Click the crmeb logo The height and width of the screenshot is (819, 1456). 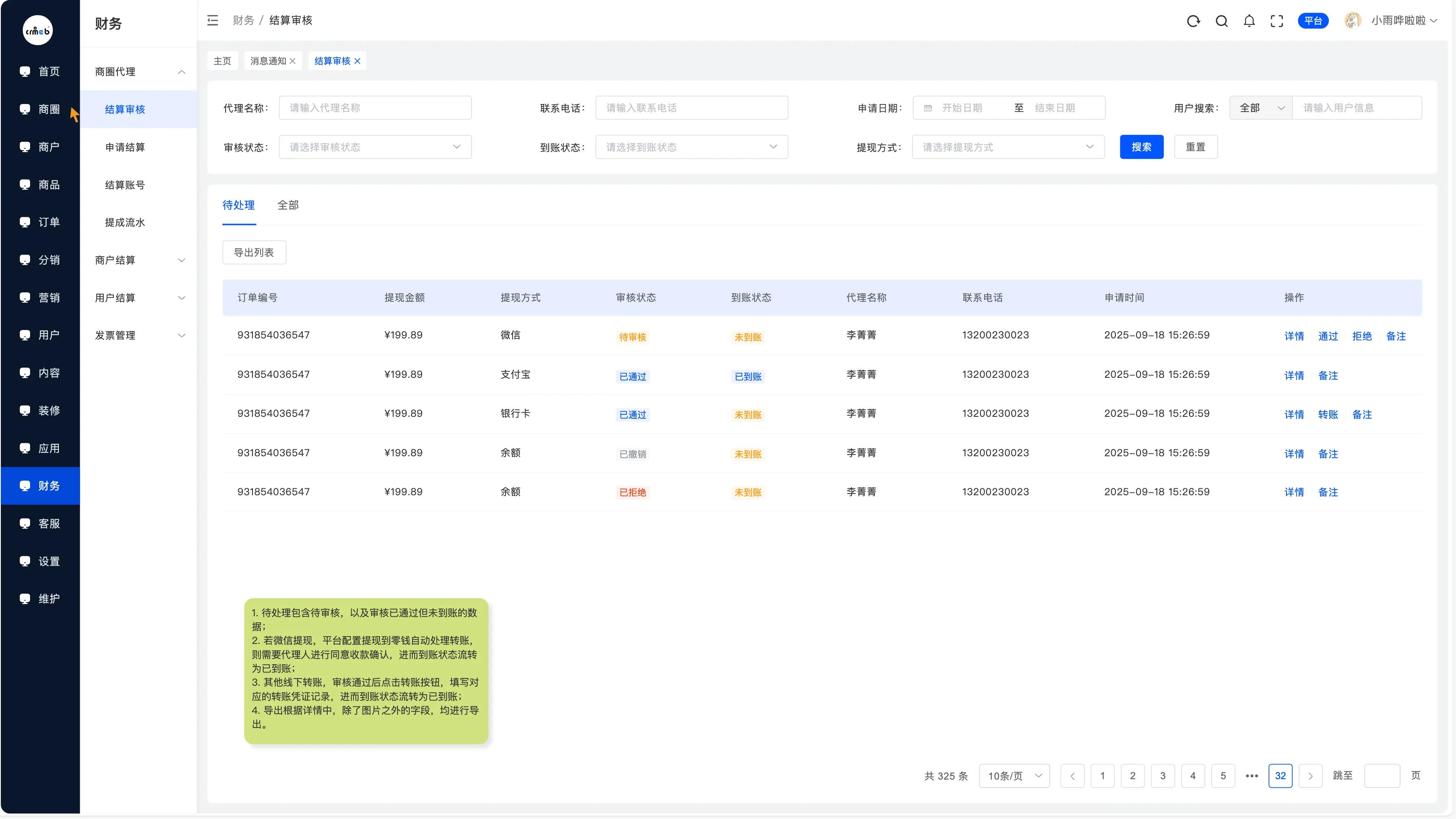(x=38, y=30)
